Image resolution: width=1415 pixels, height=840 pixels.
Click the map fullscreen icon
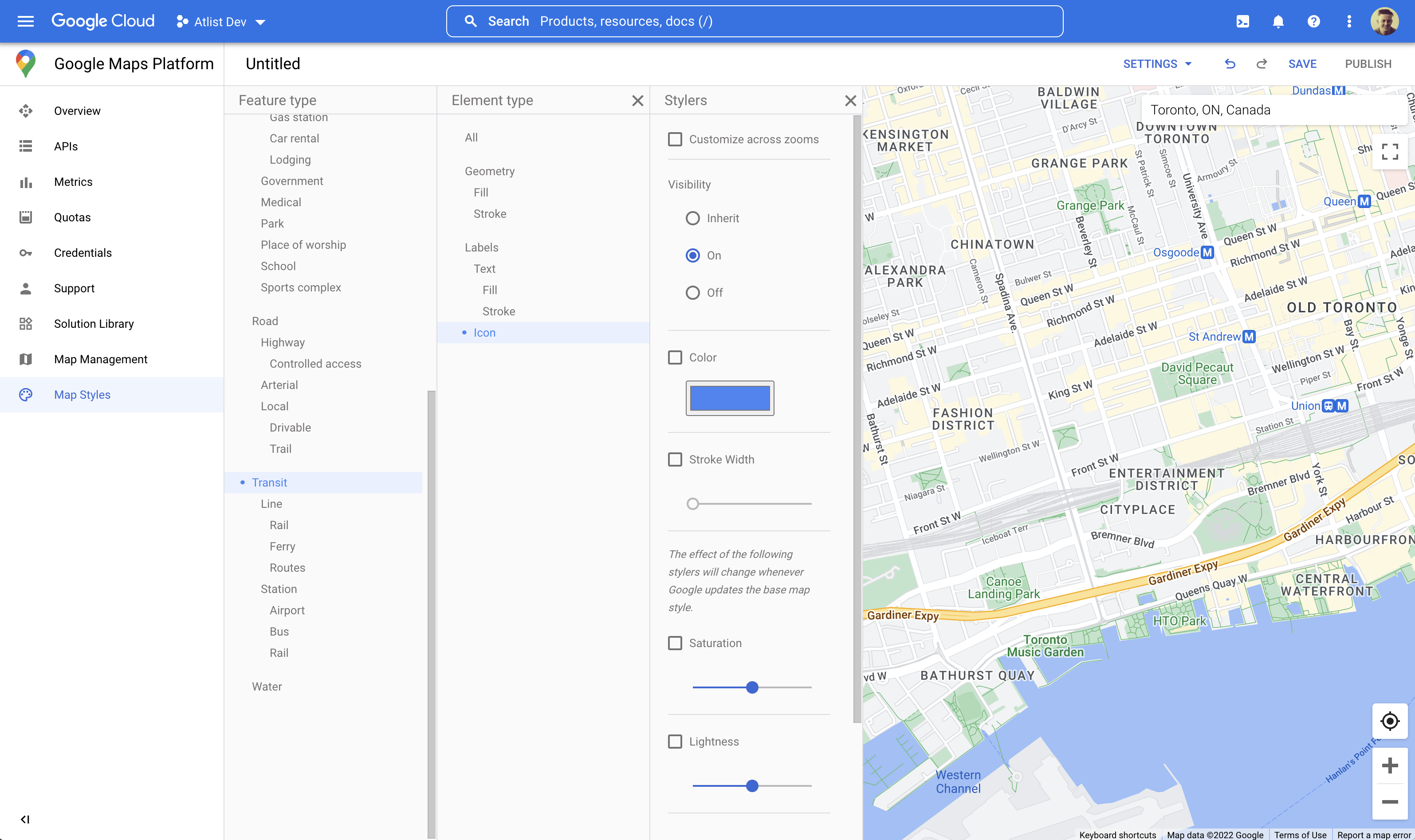click(1390, 152)
